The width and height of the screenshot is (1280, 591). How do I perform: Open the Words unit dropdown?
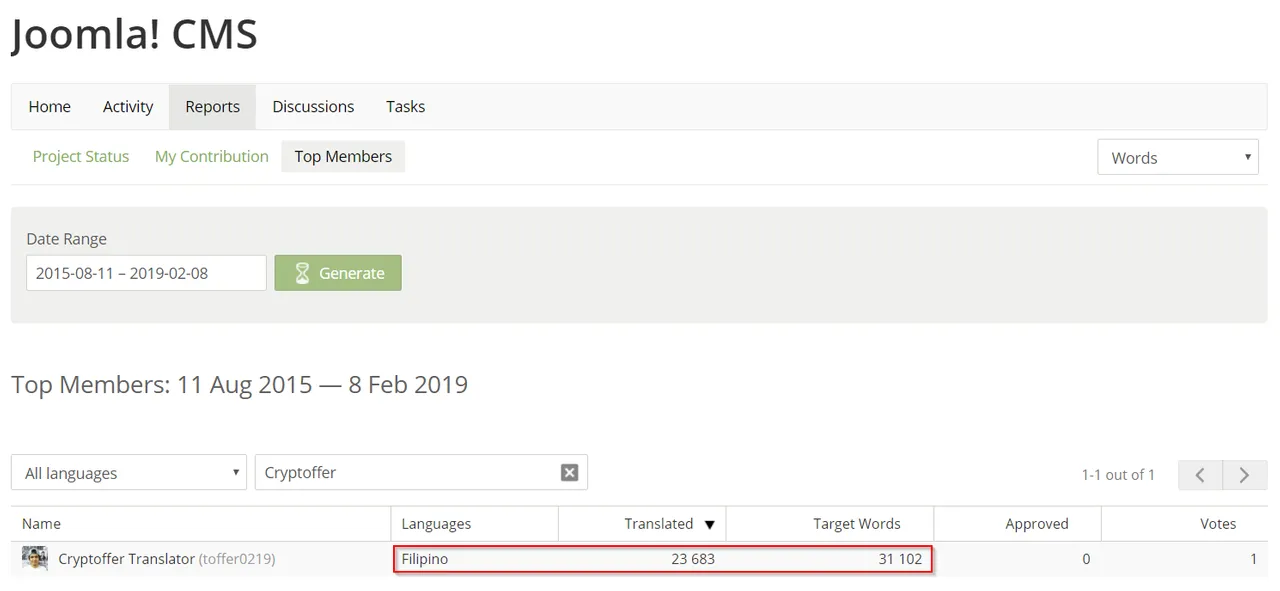pos(1178,157)
